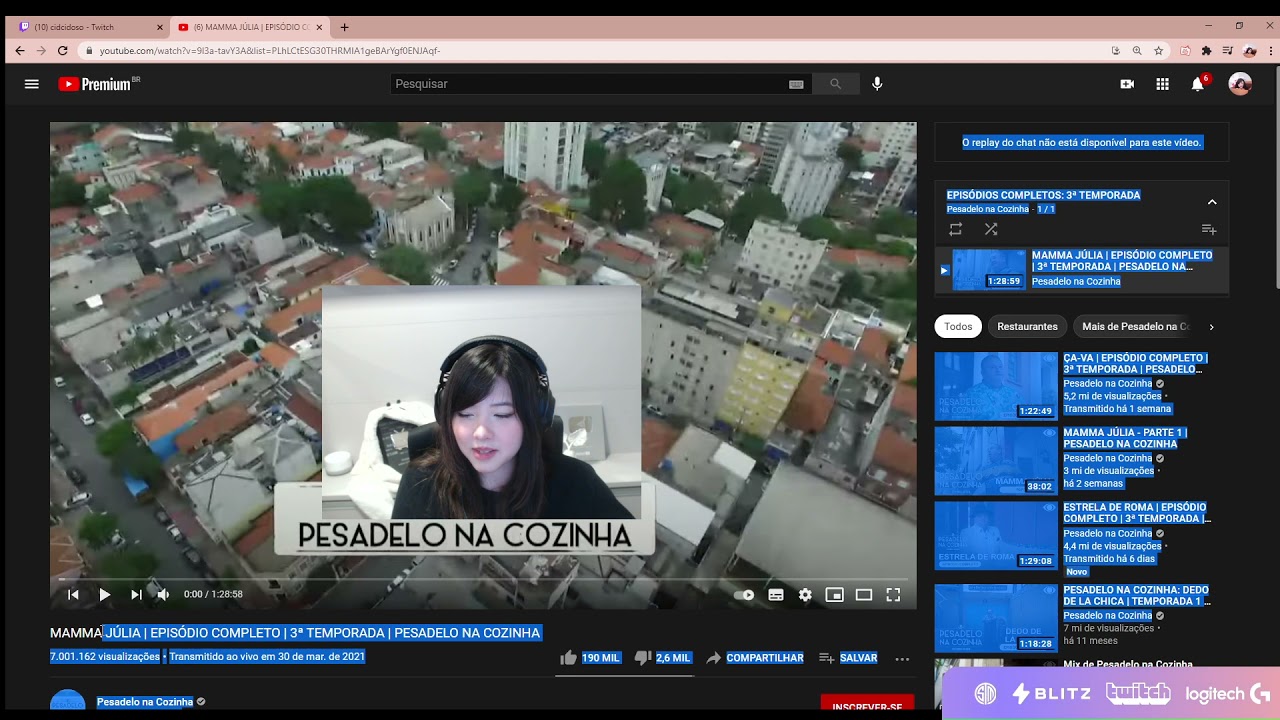Open MAMMA JÚLIA - PARTE 1 thumbnail 38:02

995,461
